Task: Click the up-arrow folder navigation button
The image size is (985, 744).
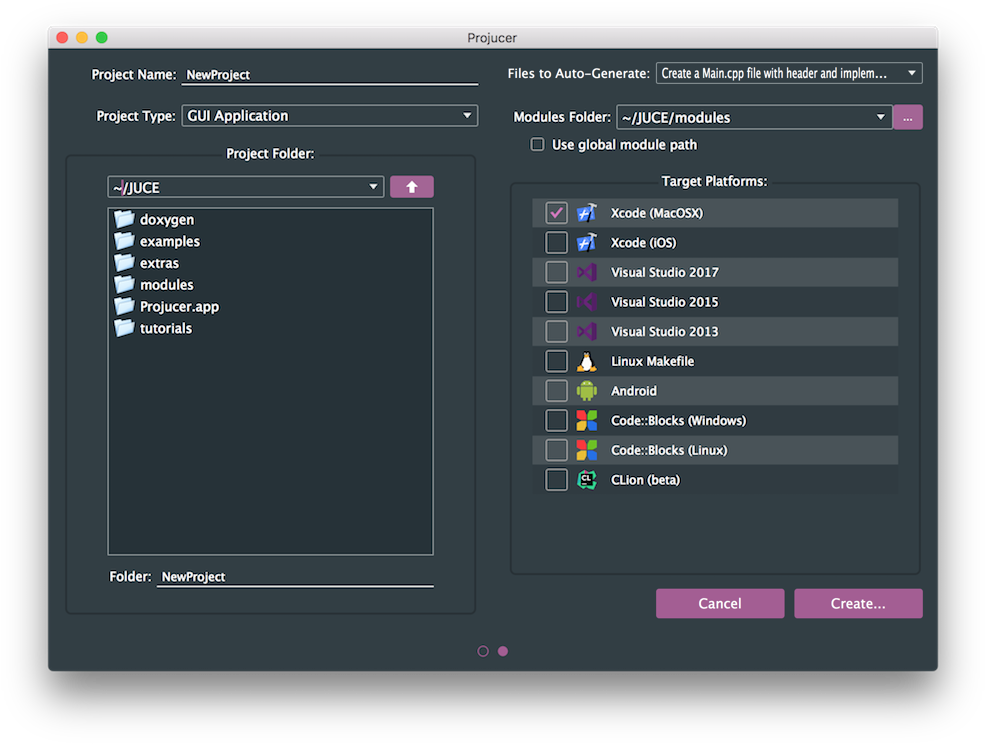Action: [411, 186]
